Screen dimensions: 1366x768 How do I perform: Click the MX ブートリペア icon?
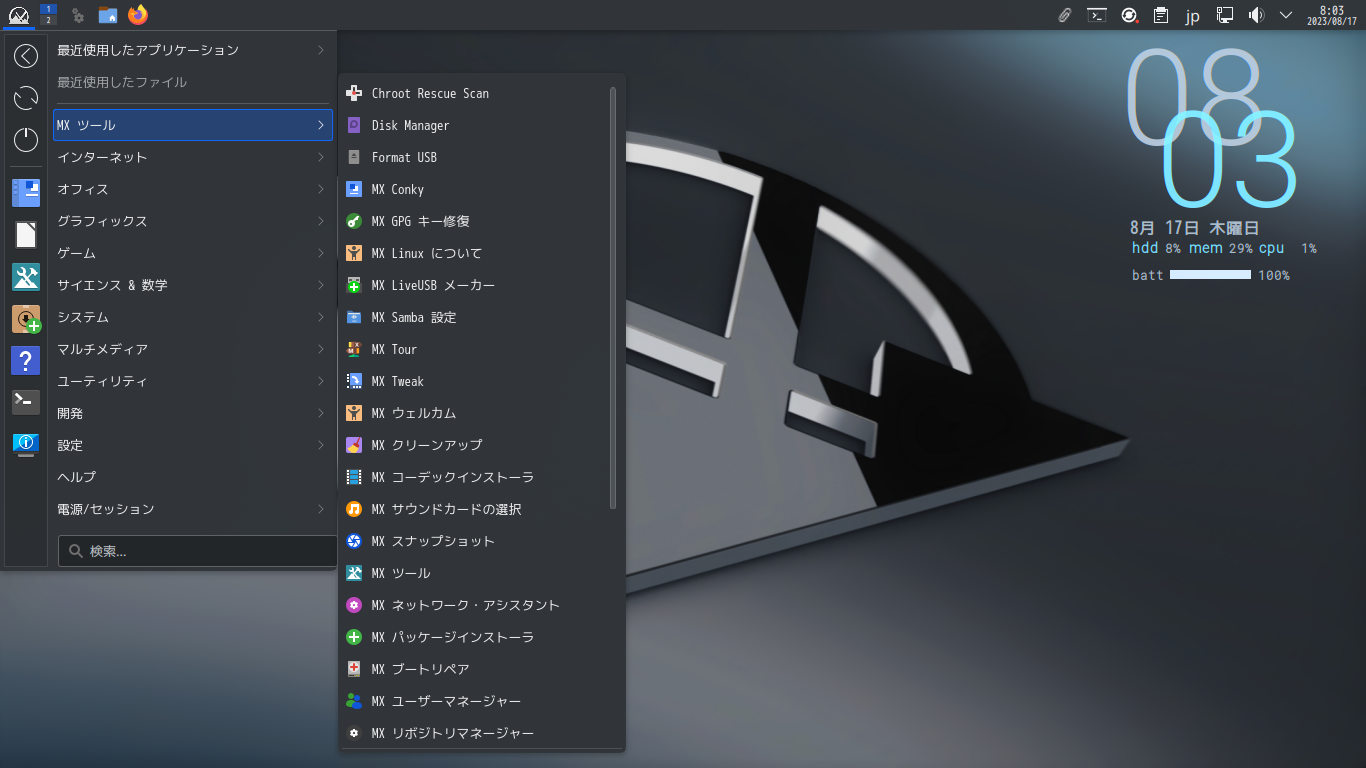[x=353, y=669]
